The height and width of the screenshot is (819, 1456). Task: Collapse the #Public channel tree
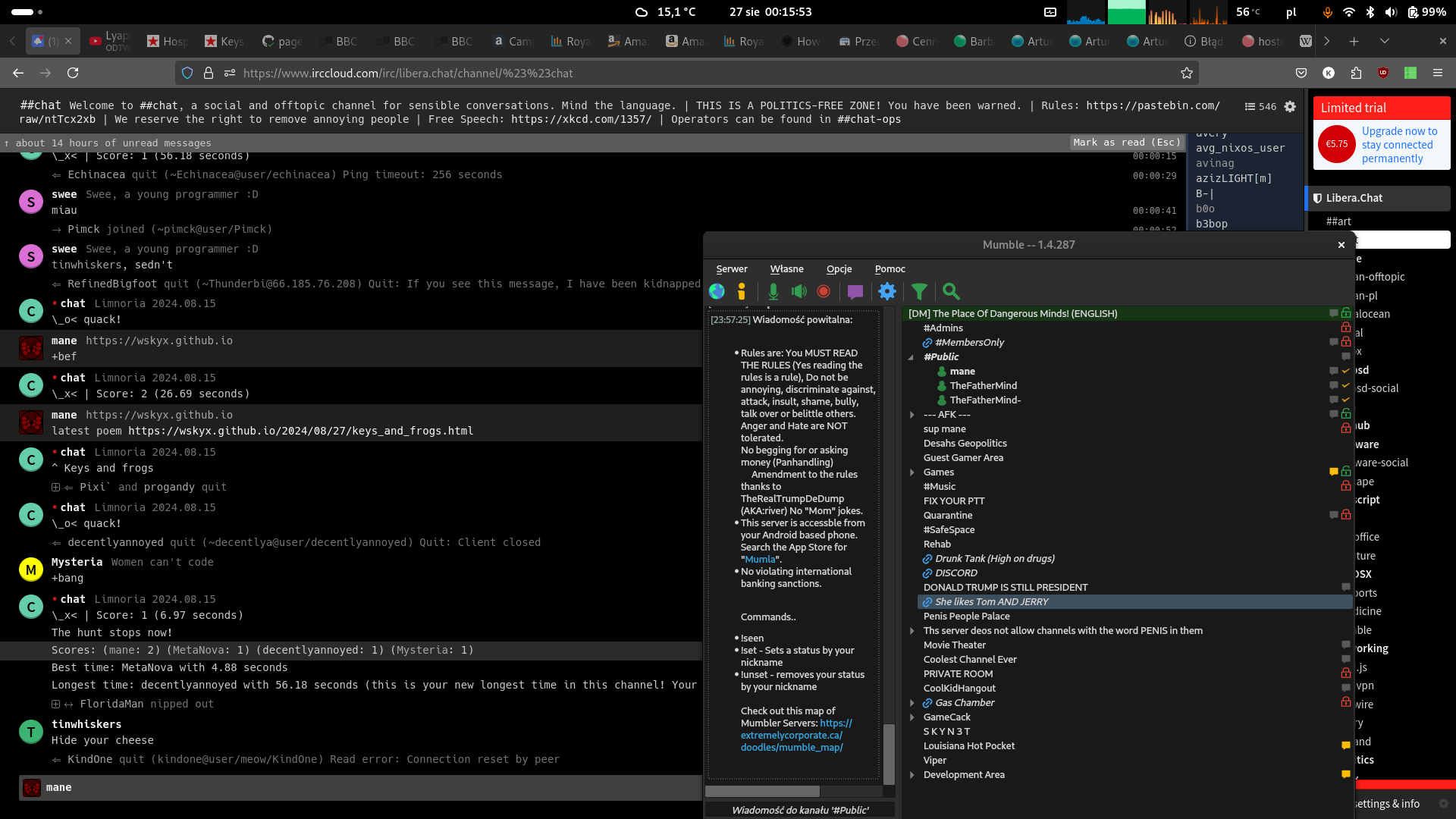[911, 357]
